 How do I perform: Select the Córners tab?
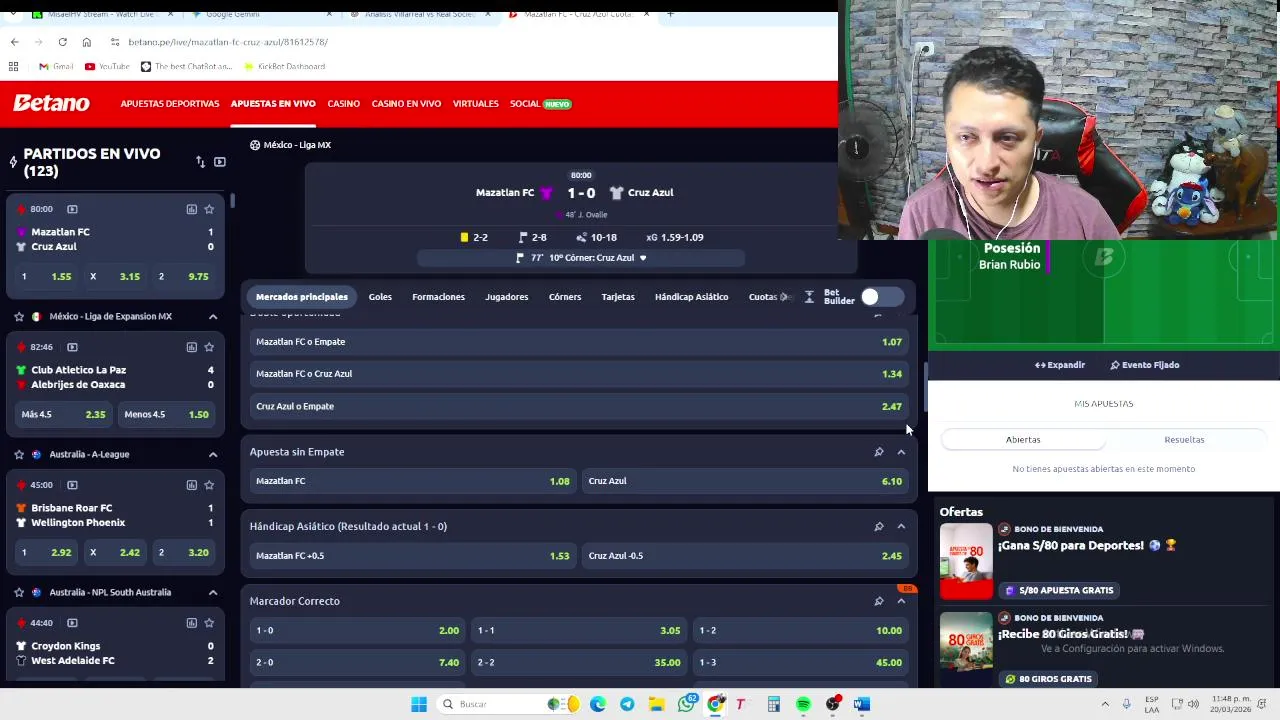pos(565,297)
